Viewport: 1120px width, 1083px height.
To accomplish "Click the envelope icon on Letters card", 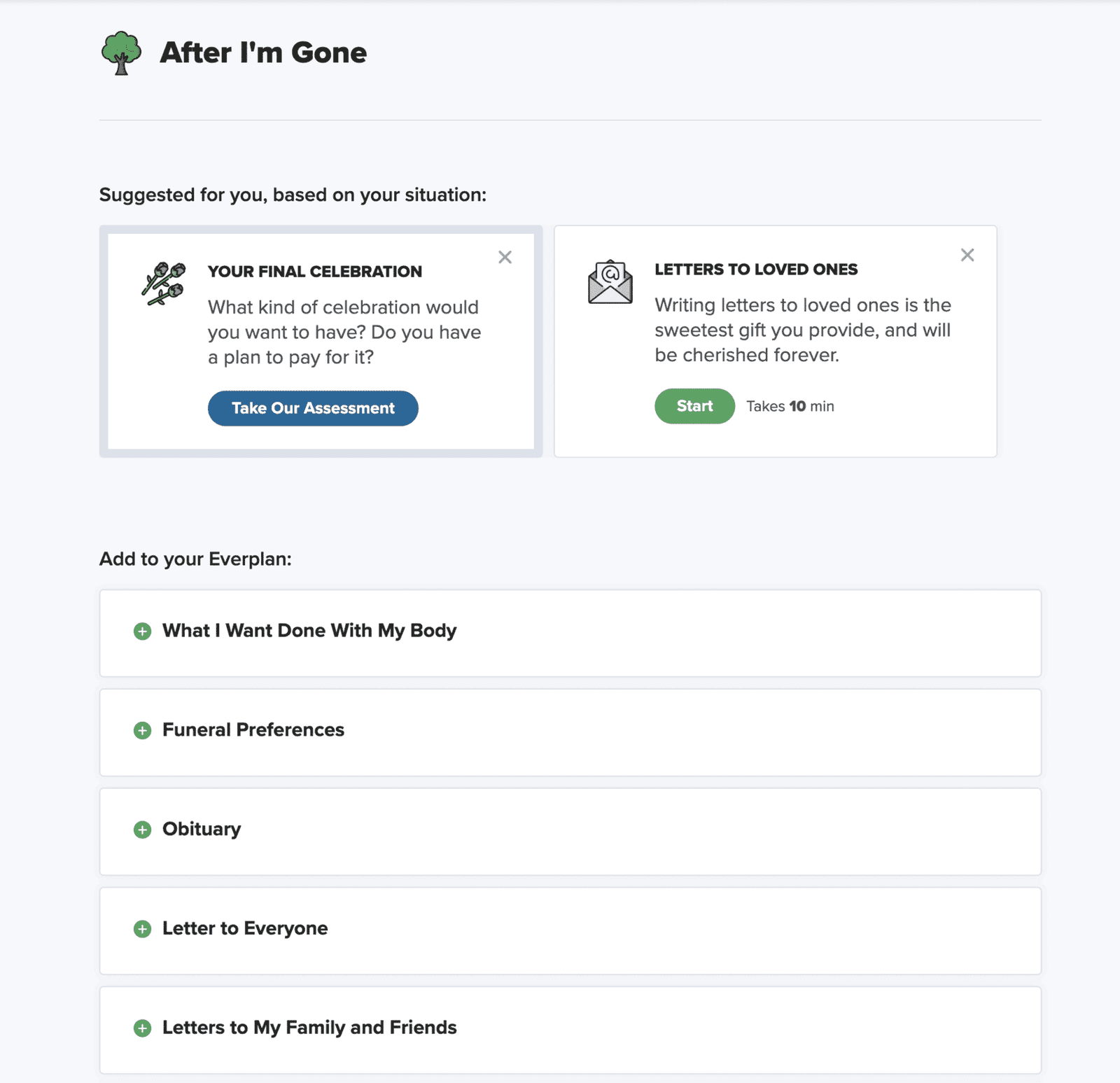I will pyautogui.click(x=610, y=282).
